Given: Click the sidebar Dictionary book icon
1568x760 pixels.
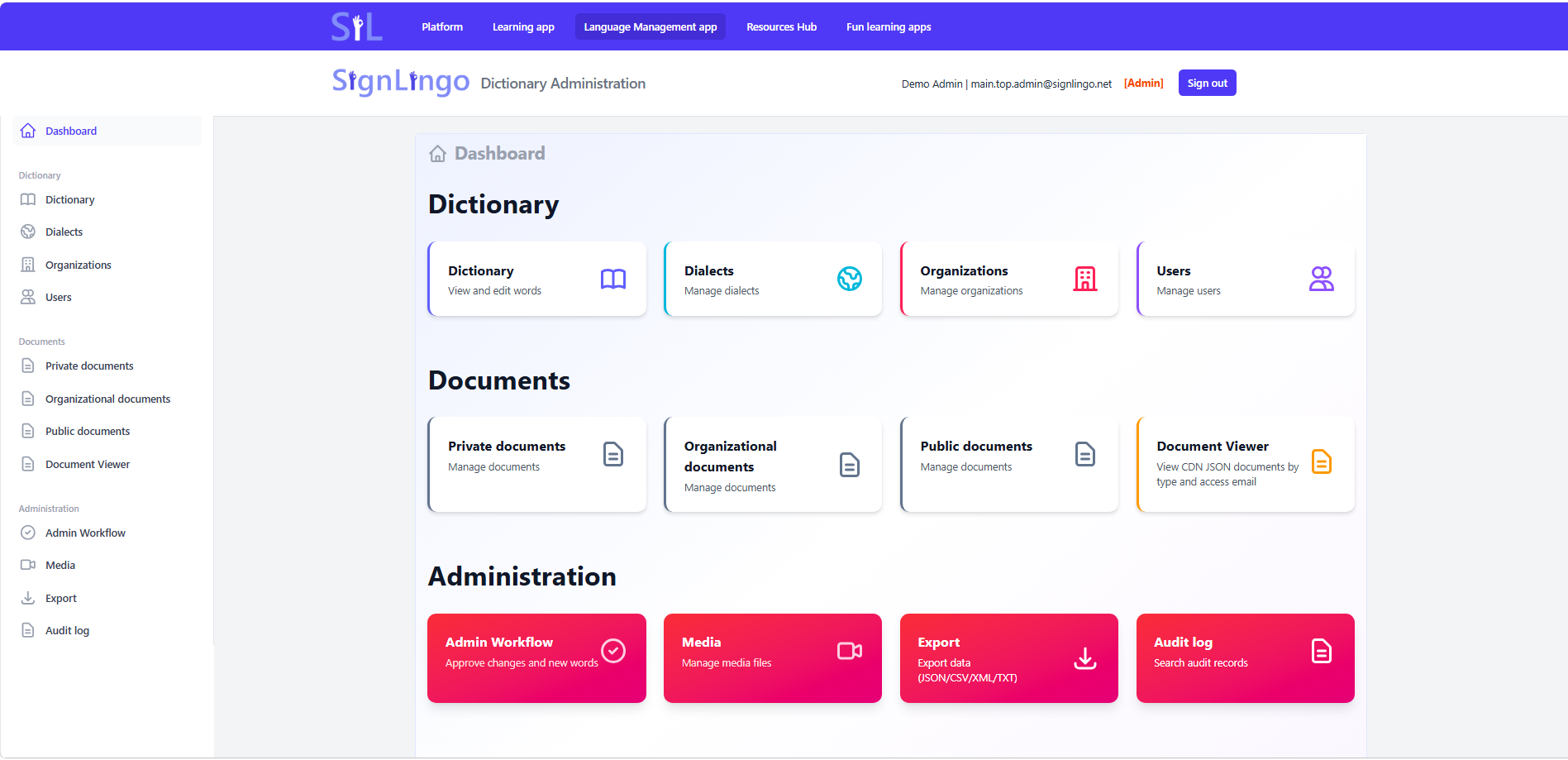Looking at the screenshot, I should point(28,199).
